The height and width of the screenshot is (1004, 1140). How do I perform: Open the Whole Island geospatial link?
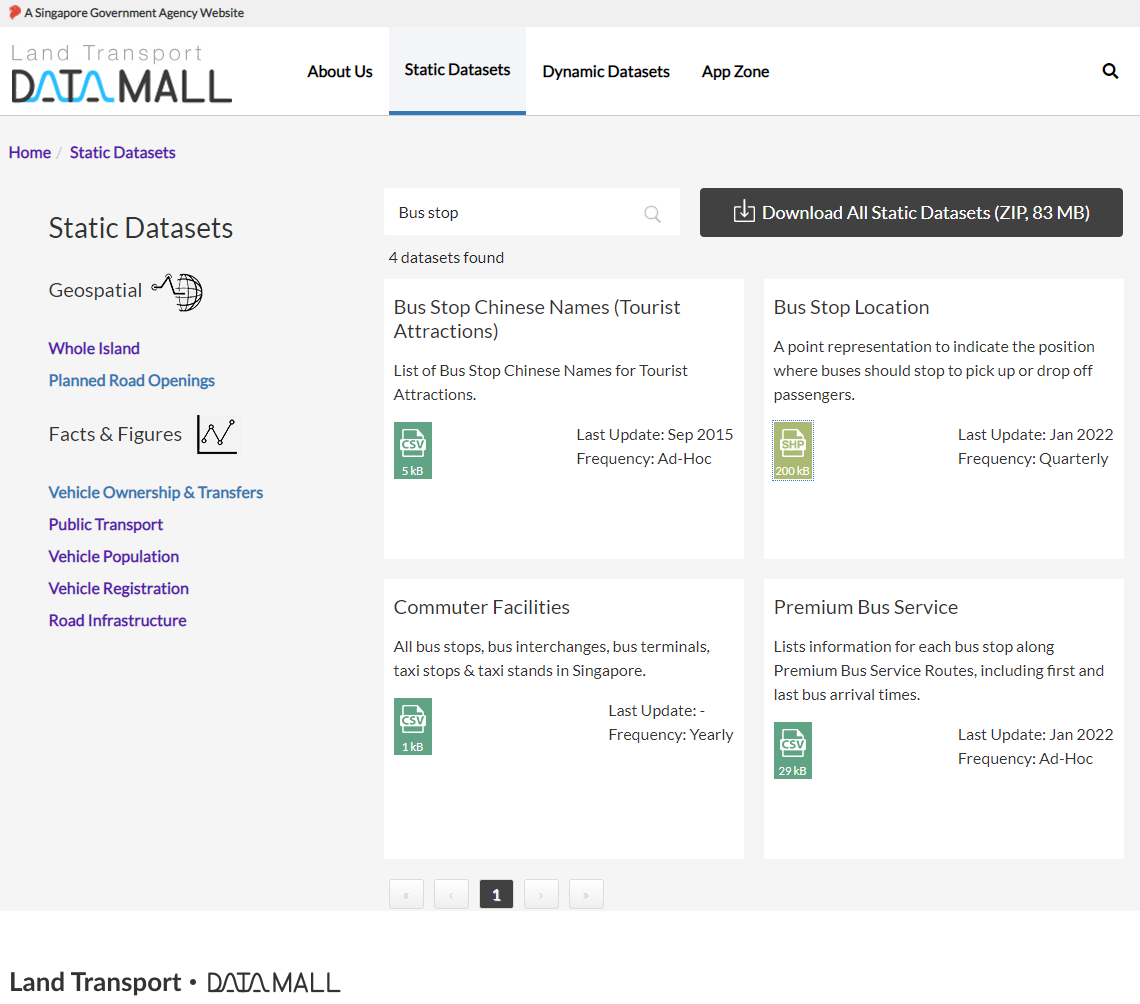point(94,348)
